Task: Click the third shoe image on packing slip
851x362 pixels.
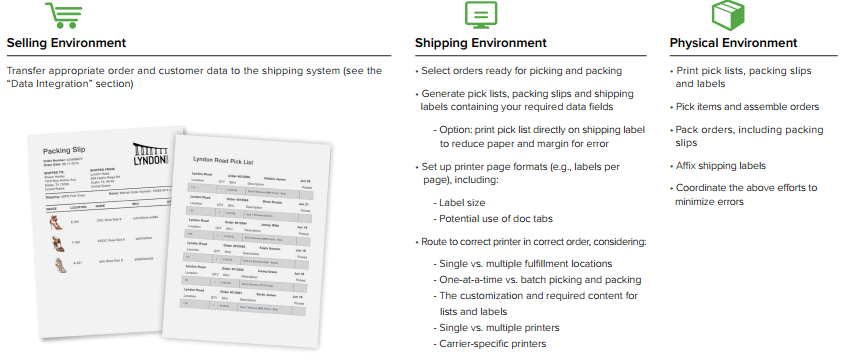Action: [61, 265]
